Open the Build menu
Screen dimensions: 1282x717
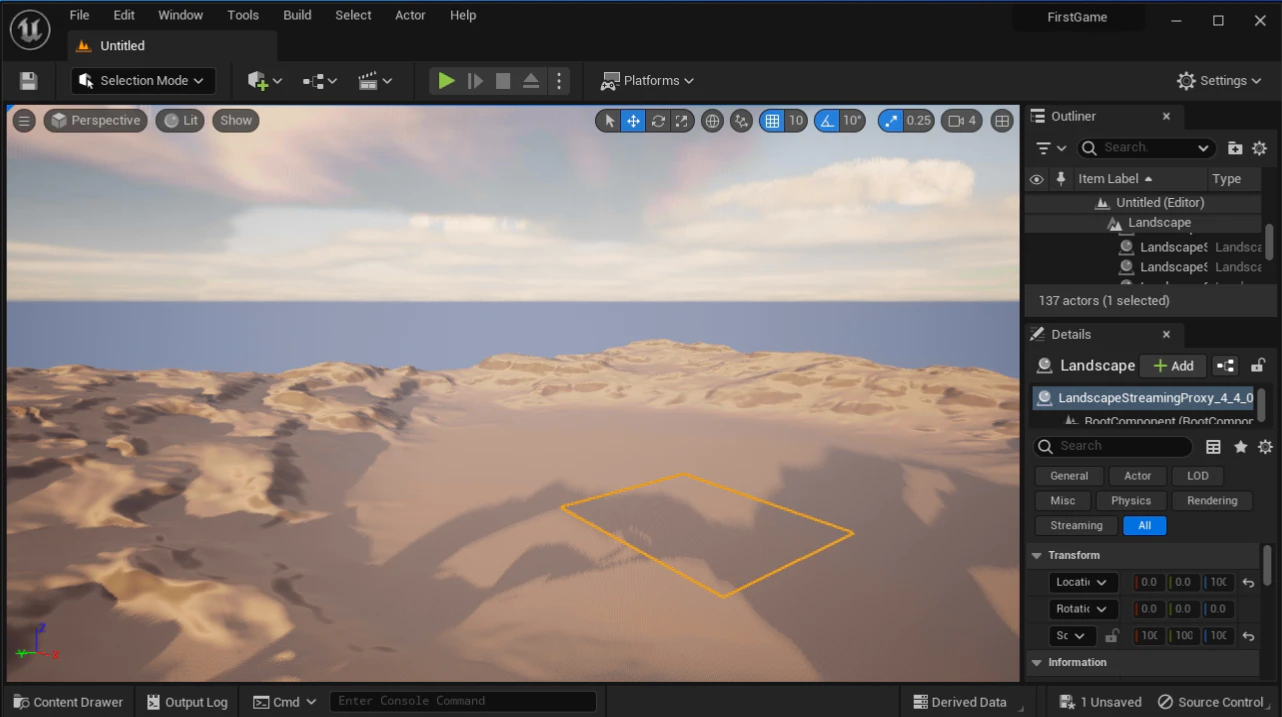297,15
